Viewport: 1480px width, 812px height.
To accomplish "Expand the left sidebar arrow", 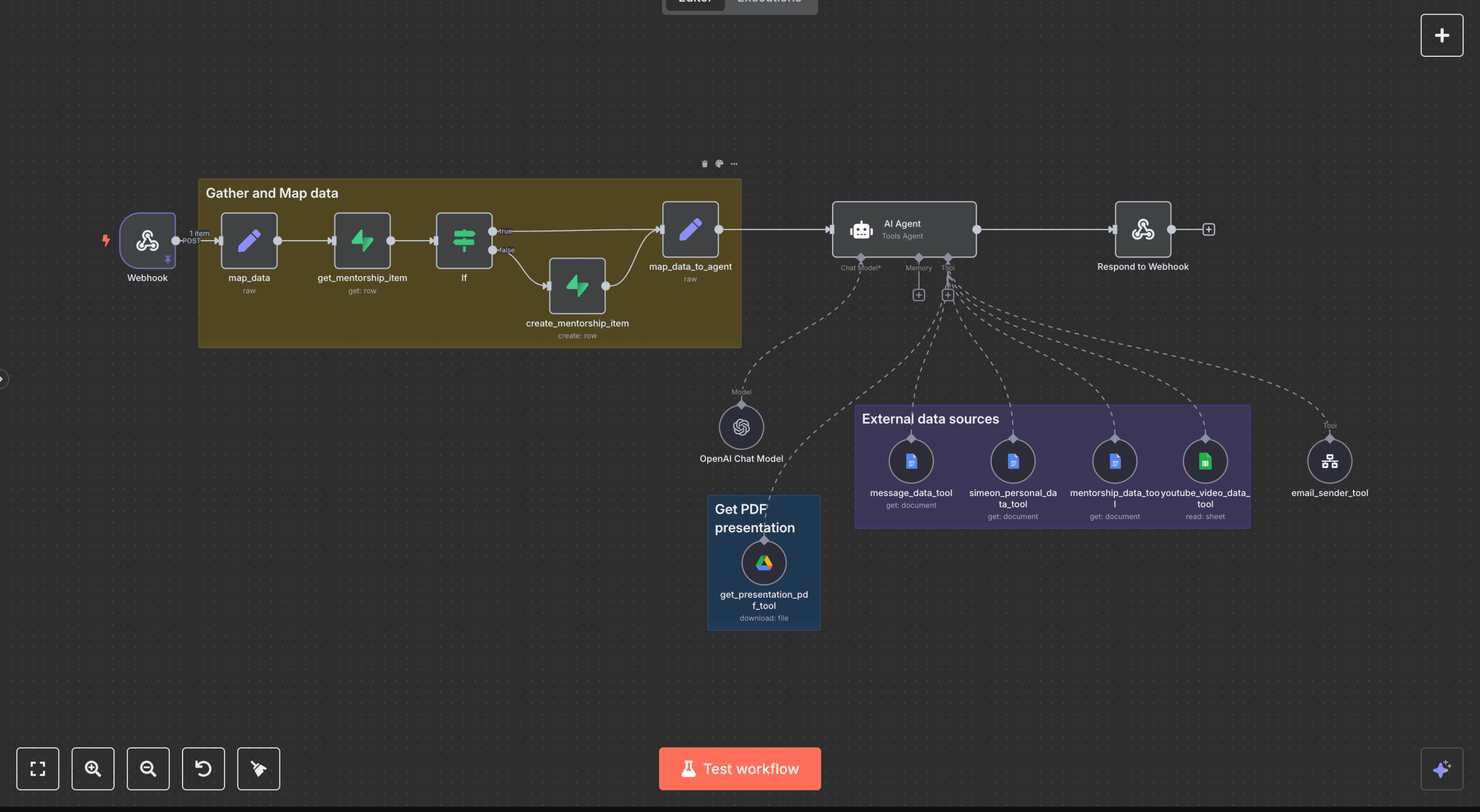I will pos(3,379).
